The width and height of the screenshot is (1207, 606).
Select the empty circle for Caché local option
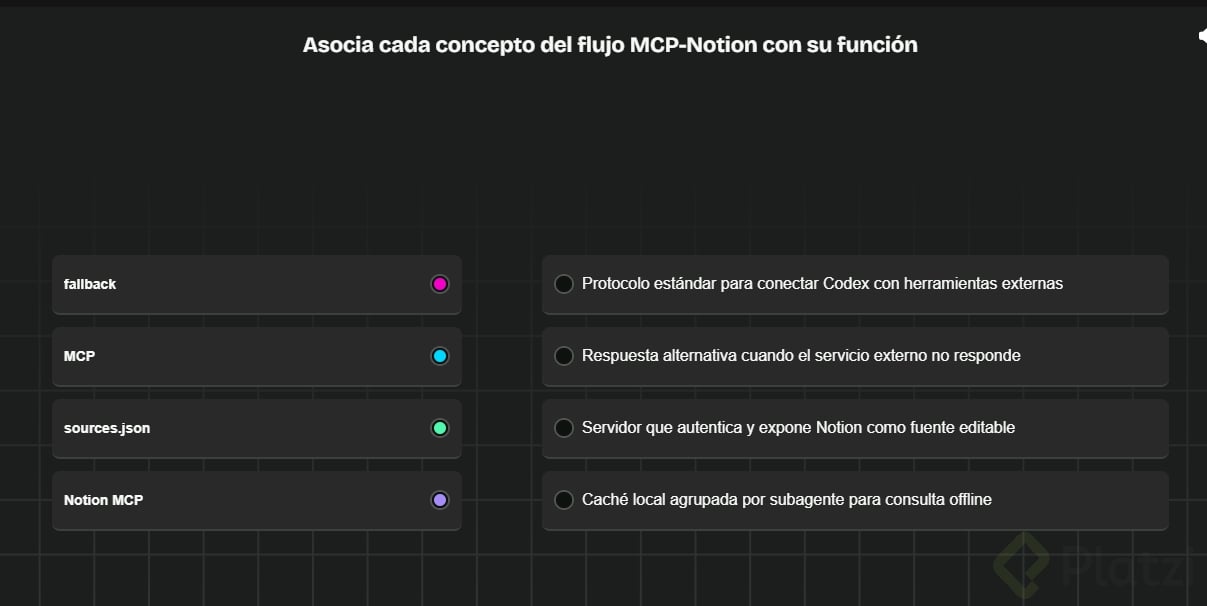click(x=564, y=500)
